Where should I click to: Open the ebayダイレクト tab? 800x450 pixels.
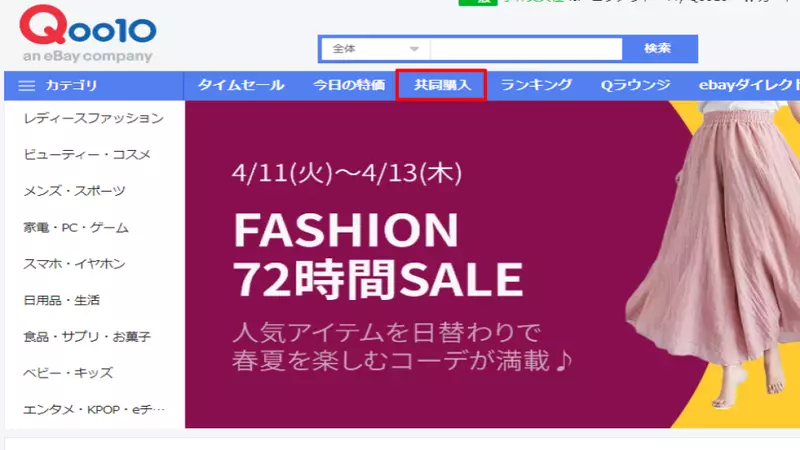(748, 85)
